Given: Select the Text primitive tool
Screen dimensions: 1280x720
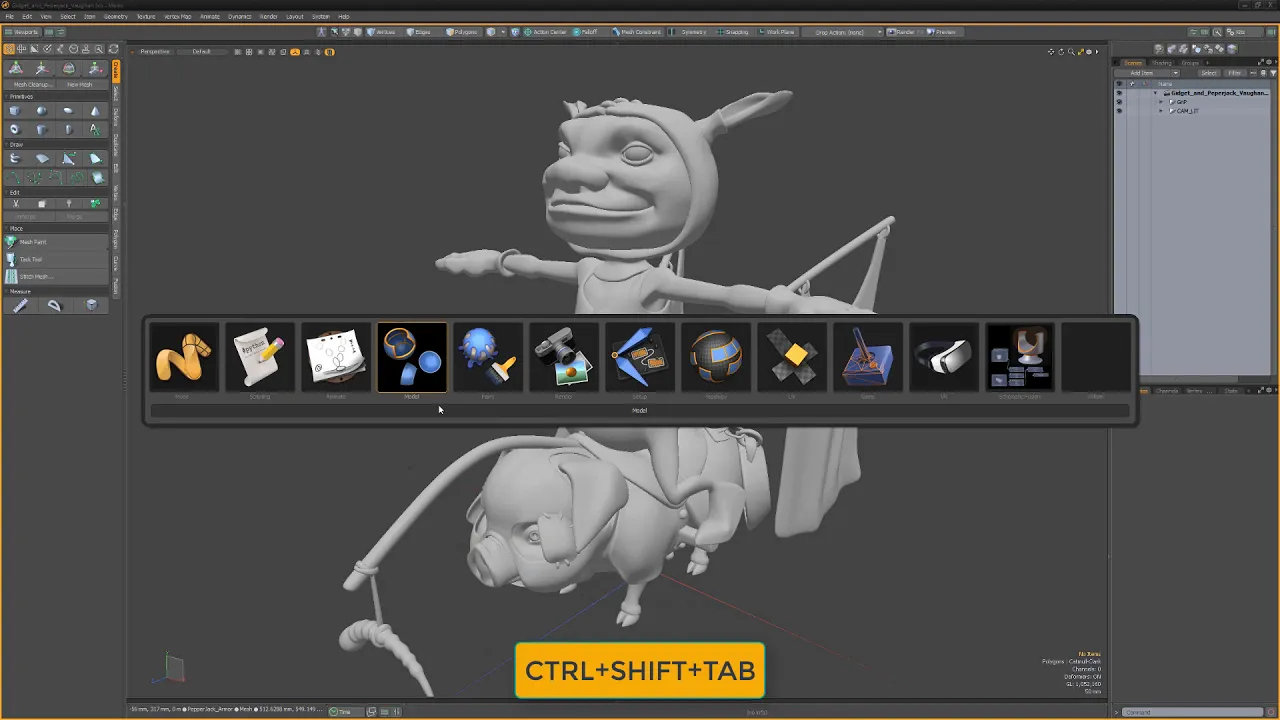Looking at the screenshot, I should tap(95, 129).
